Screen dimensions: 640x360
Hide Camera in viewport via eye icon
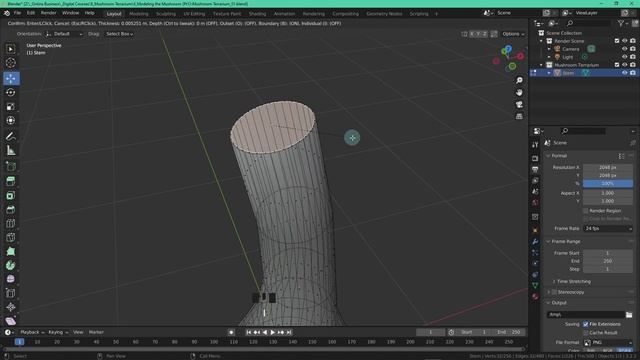tap(624, 49)
